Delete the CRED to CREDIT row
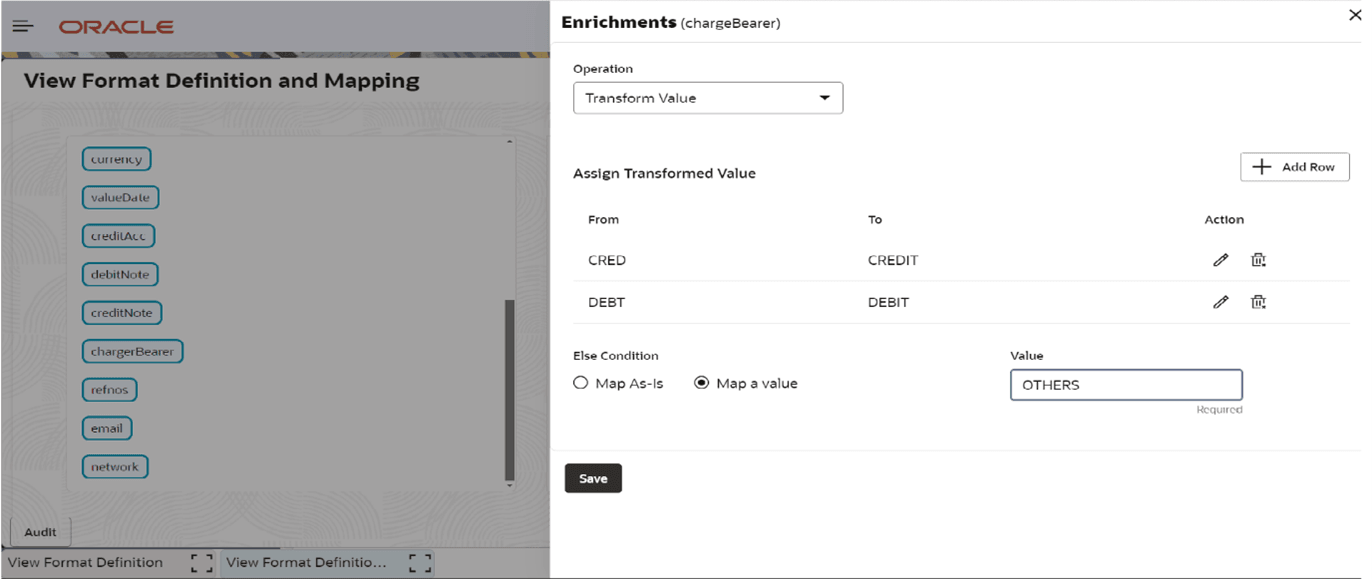1372x579 pixels. point(1258,260)
